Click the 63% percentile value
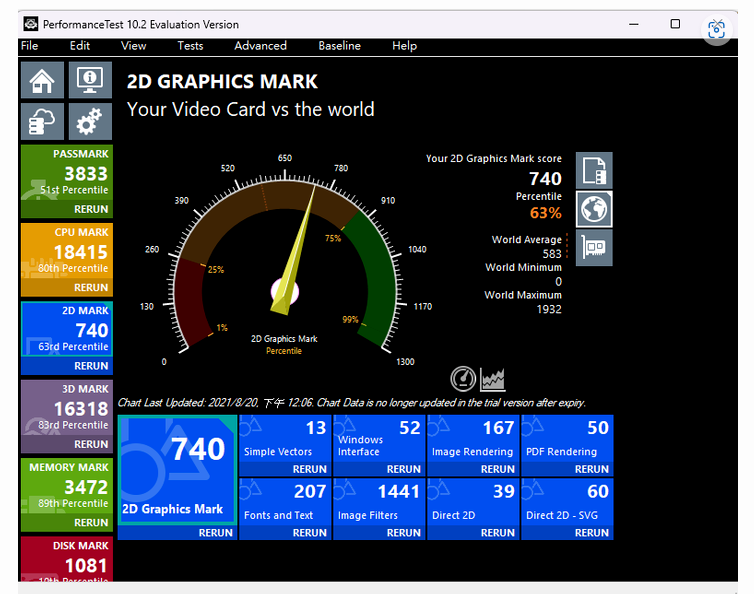The width and height of the screenshot is (754, 594). (x=545, y=213)
